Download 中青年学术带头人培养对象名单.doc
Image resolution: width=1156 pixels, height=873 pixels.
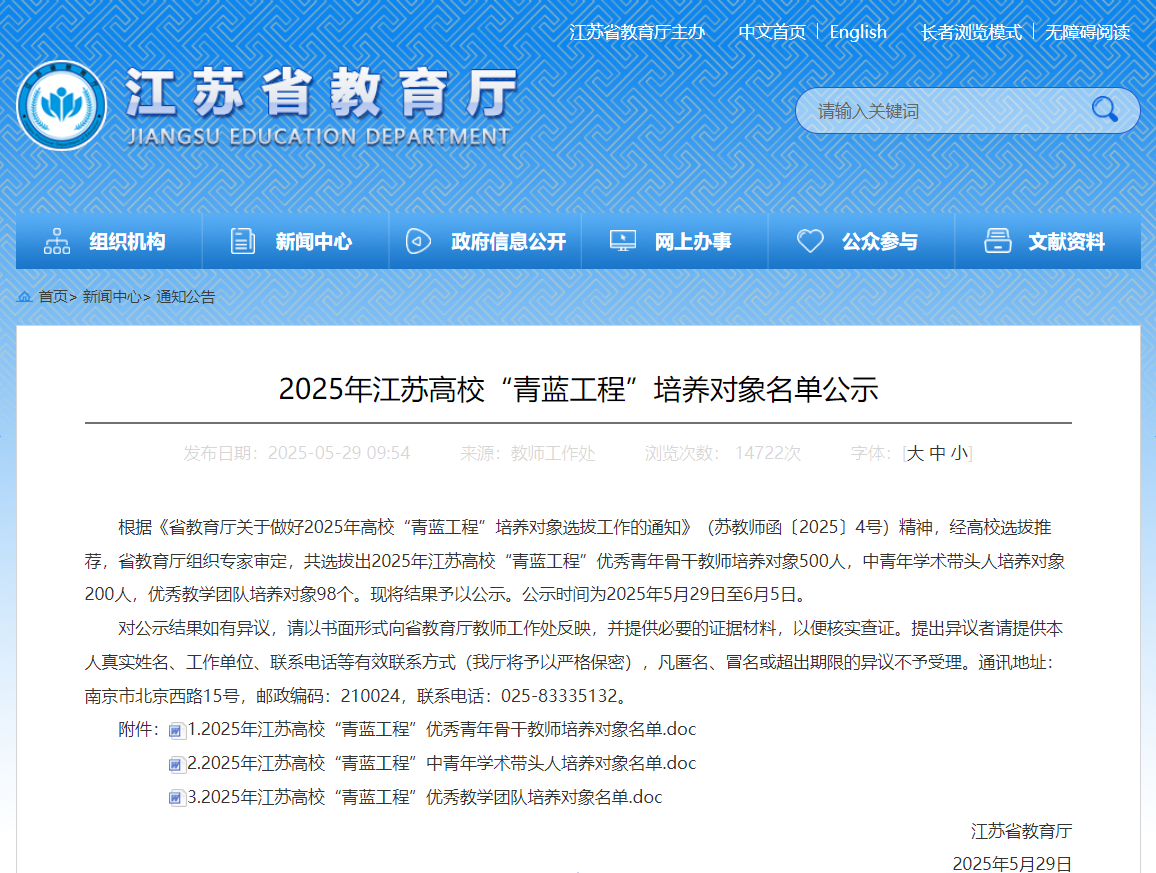coord(442,763)
